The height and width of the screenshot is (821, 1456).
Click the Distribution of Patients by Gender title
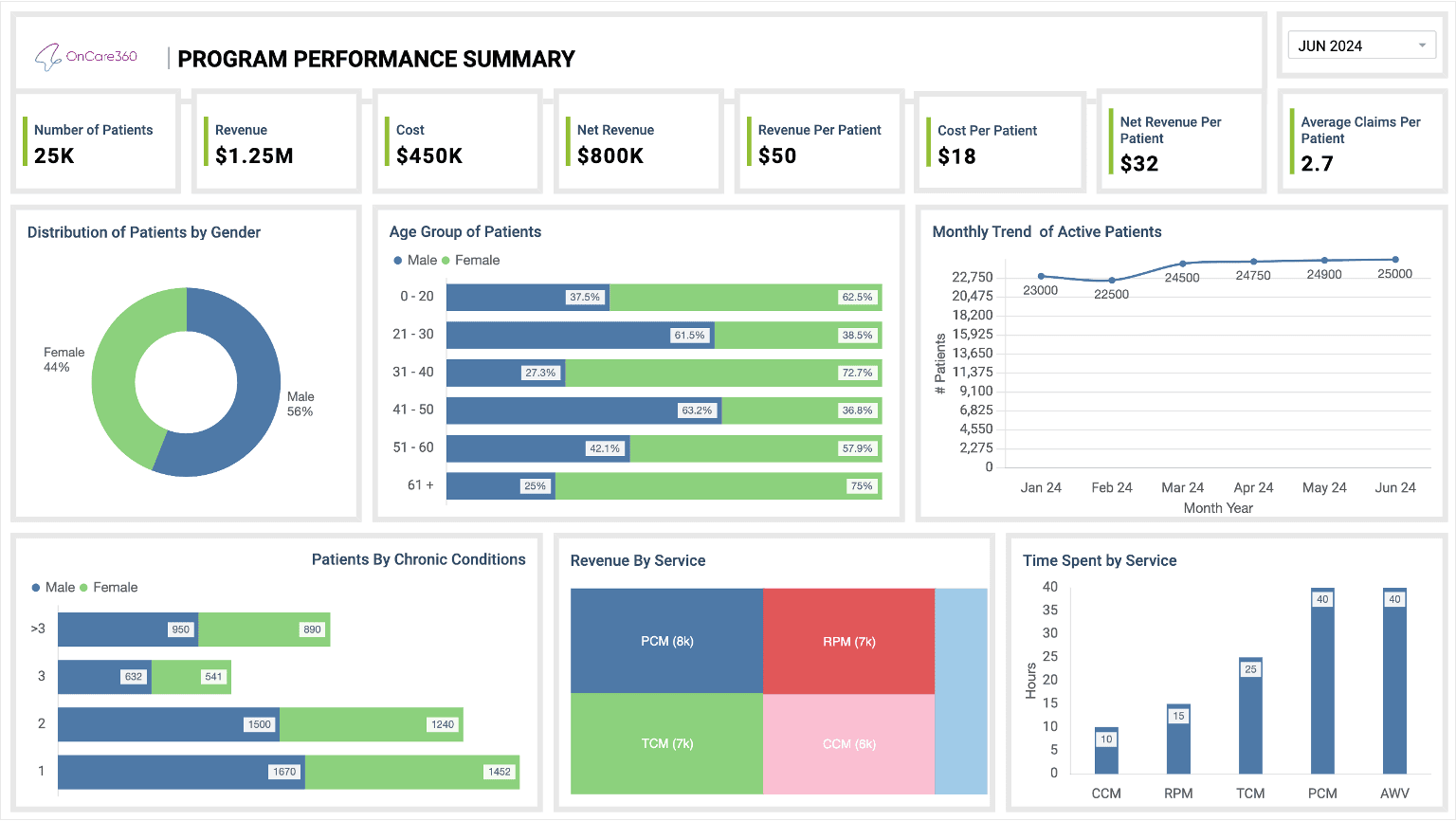tap(144, 232)
